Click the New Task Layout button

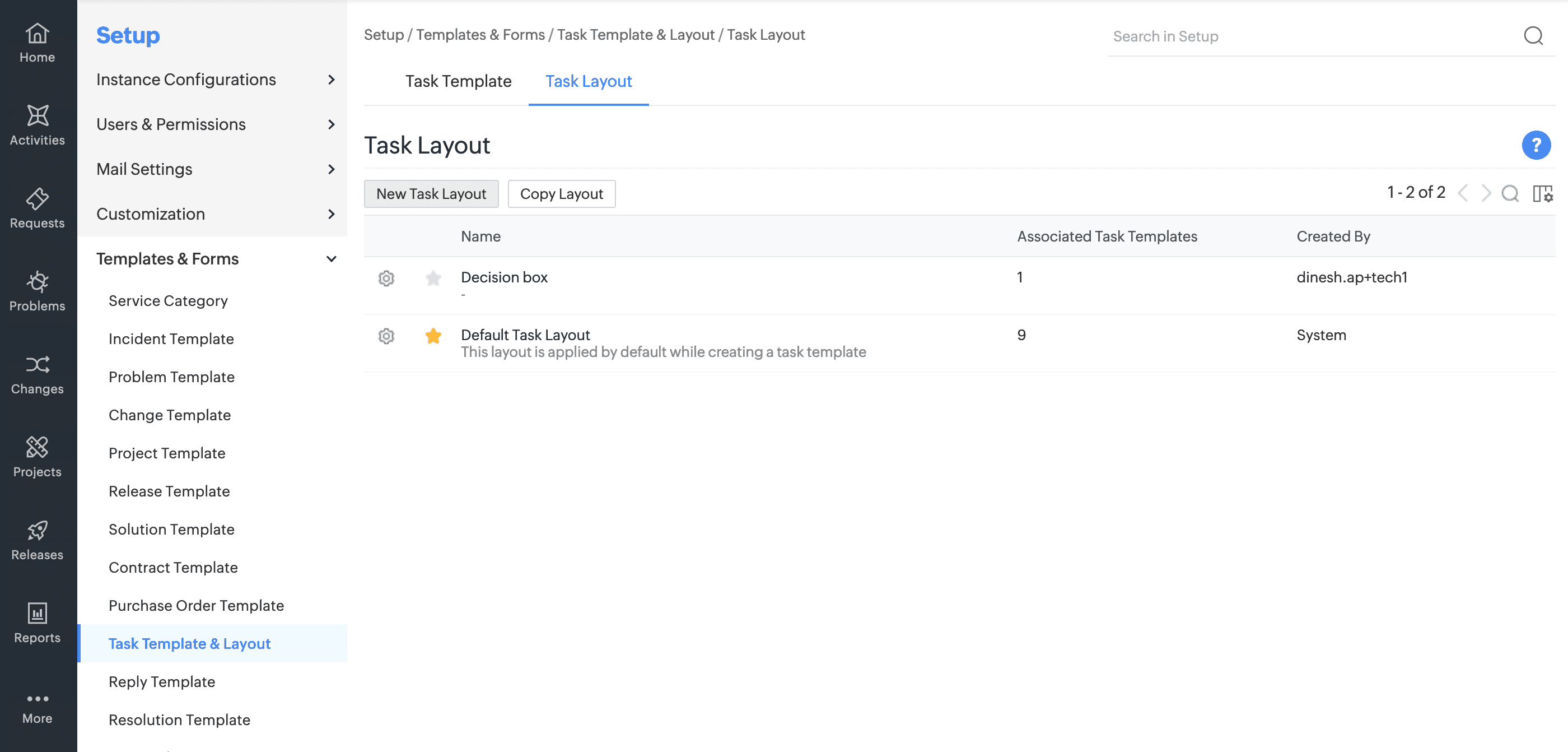(x=431, y=194)
